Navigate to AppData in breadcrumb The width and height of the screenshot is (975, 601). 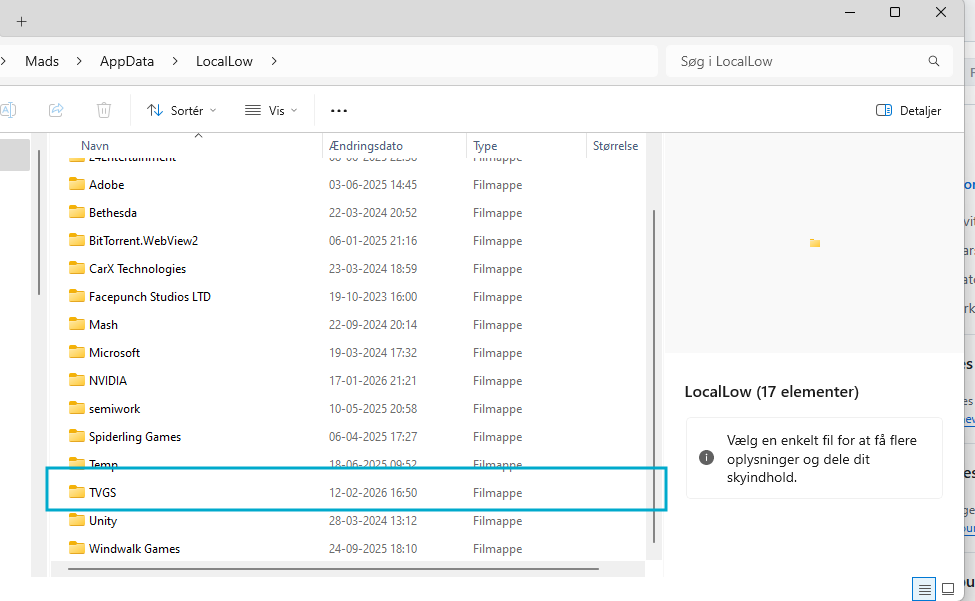pos(127,61)
